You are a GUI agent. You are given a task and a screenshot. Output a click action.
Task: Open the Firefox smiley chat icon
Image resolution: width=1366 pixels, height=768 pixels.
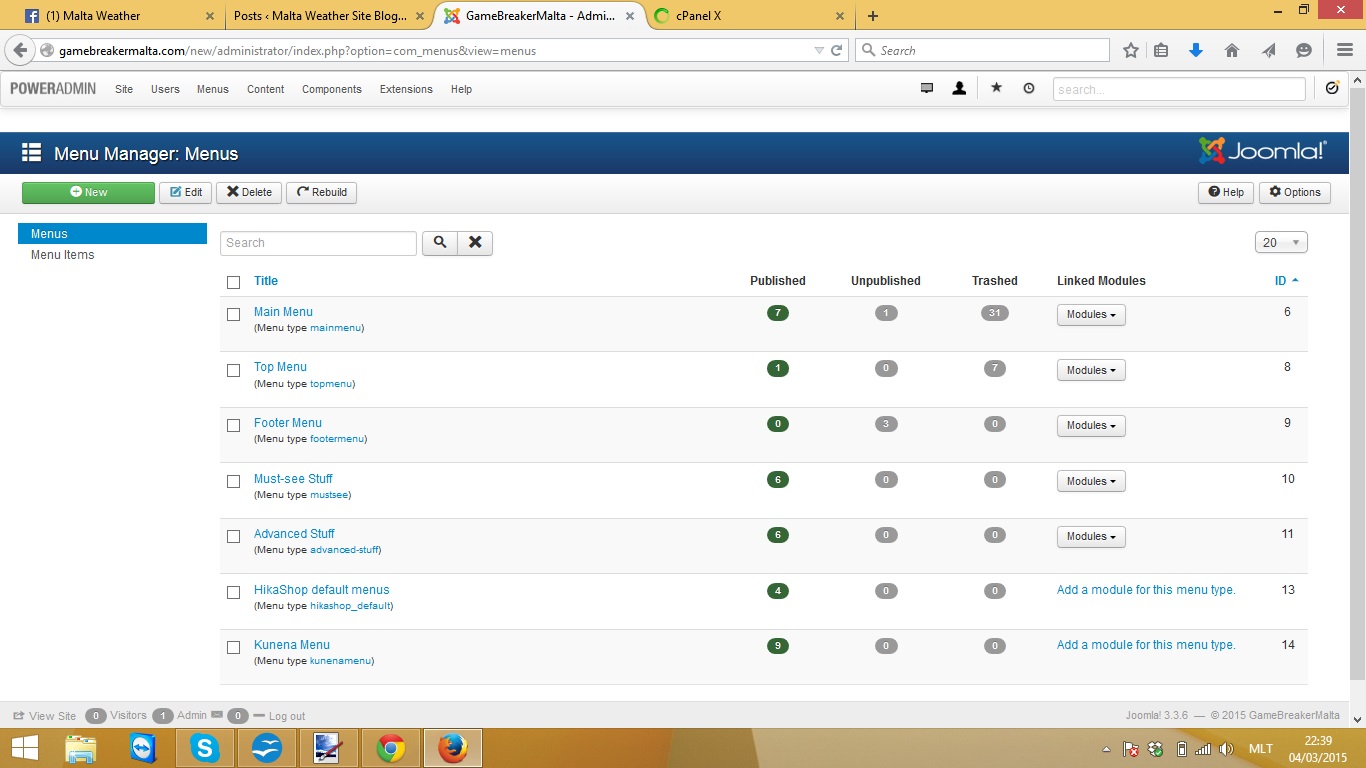[x=1304, y=50]
